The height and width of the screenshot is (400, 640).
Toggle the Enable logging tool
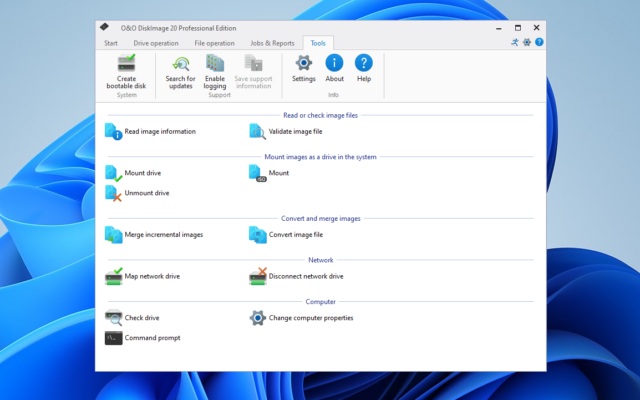[x=215, y=63]
